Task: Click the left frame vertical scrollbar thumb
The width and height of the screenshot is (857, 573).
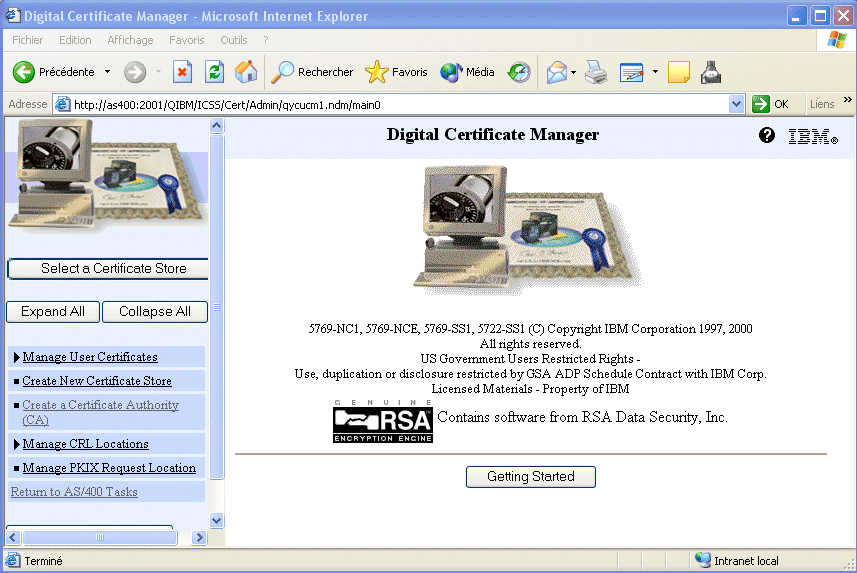Action: click(x=216, y=307)
